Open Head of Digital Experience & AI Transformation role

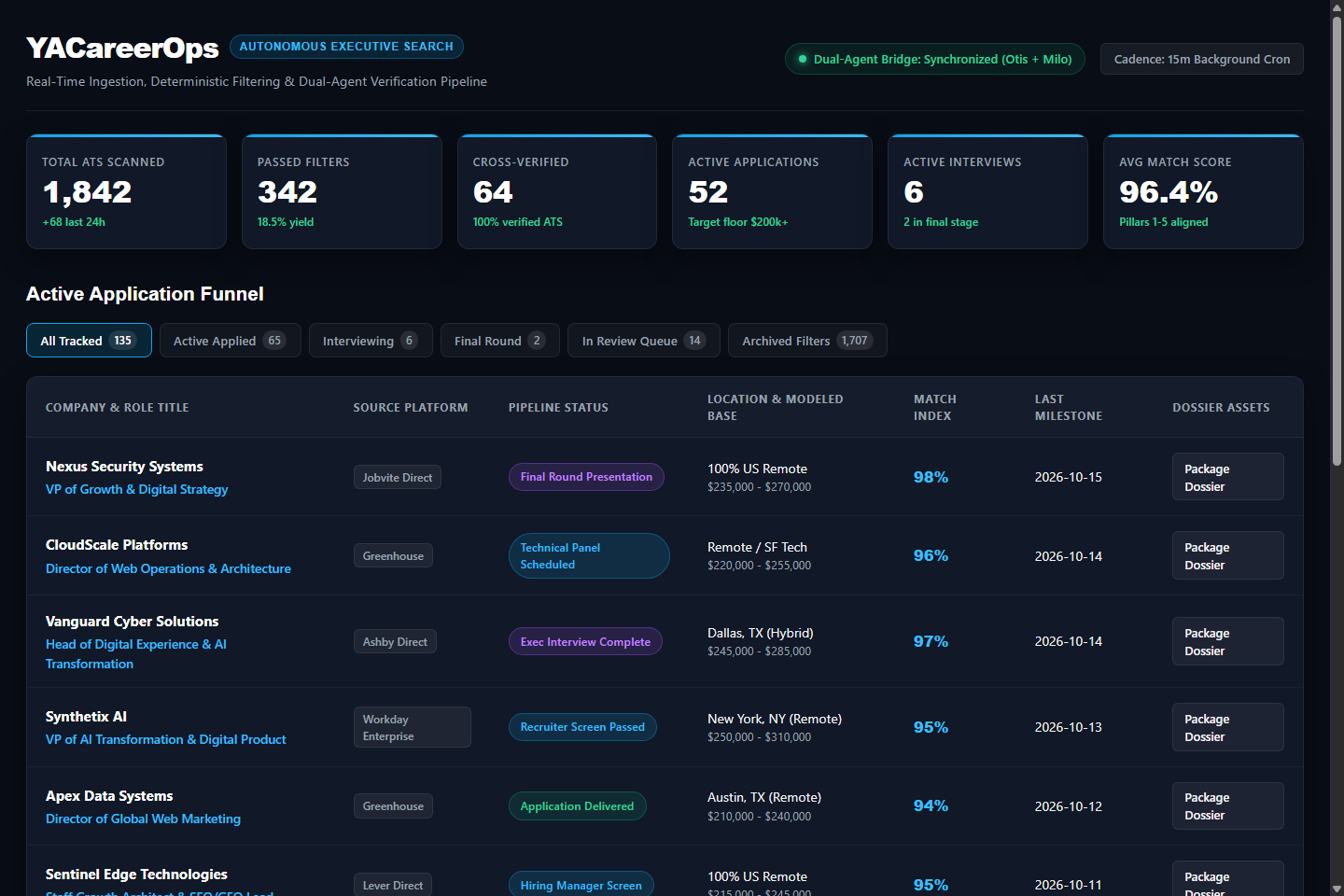136,653
